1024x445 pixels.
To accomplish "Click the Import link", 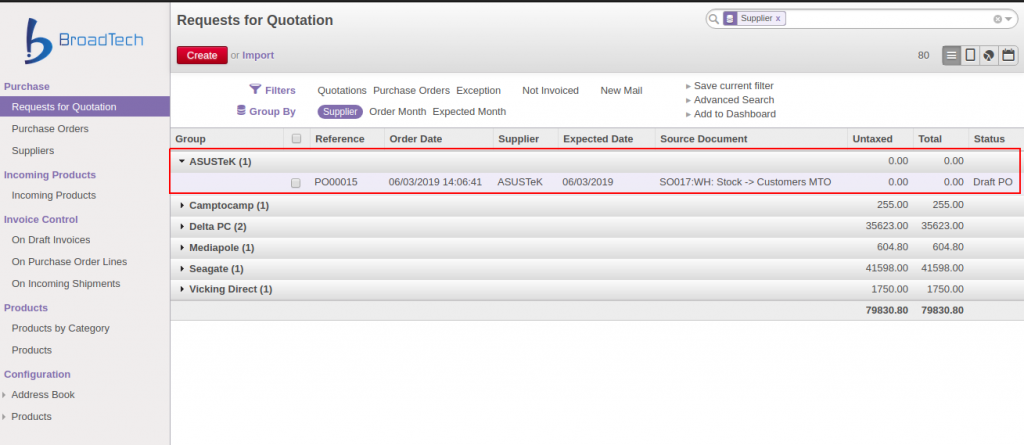I will point(258,56).
